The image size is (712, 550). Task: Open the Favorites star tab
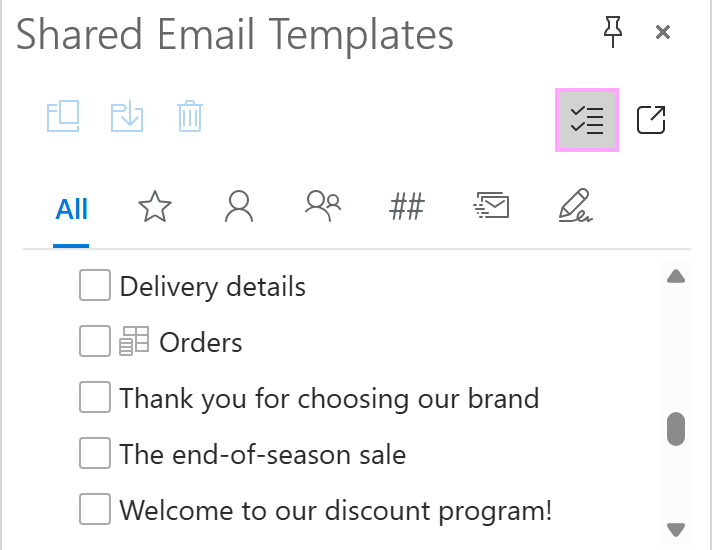[x=155, y=208]
